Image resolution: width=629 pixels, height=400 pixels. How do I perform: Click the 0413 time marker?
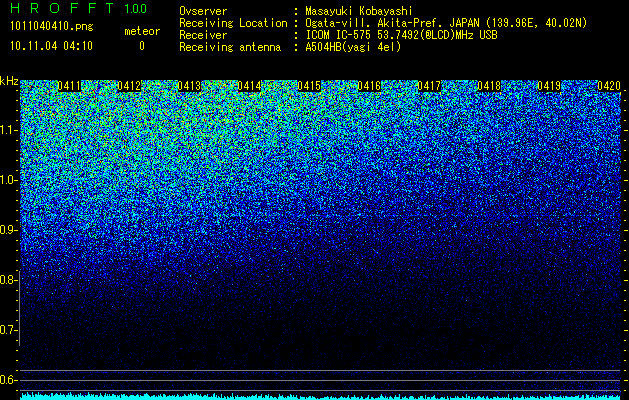click(x=189, y=86)
